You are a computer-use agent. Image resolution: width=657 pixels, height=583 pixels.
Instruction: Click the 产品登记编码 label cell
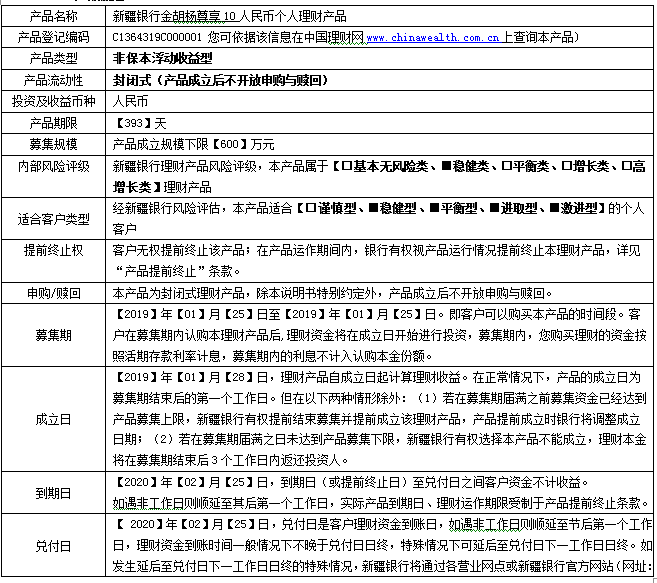[53, 37]
